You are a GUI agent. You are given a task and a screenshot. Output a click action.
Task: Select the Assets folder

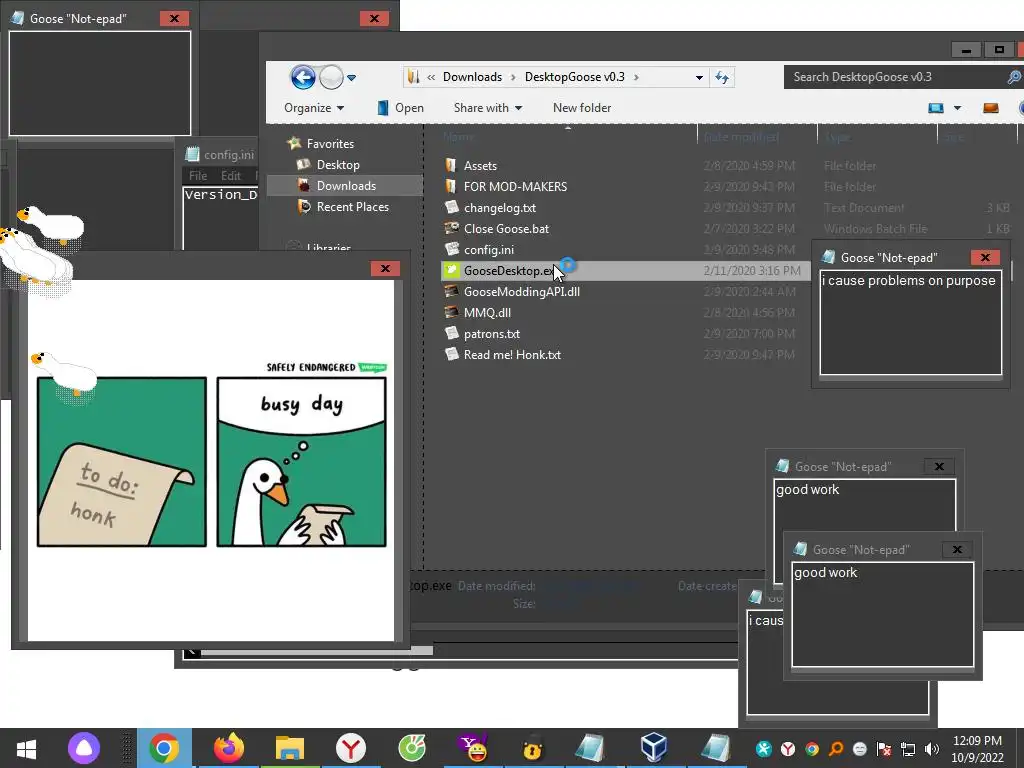(480, 166)
